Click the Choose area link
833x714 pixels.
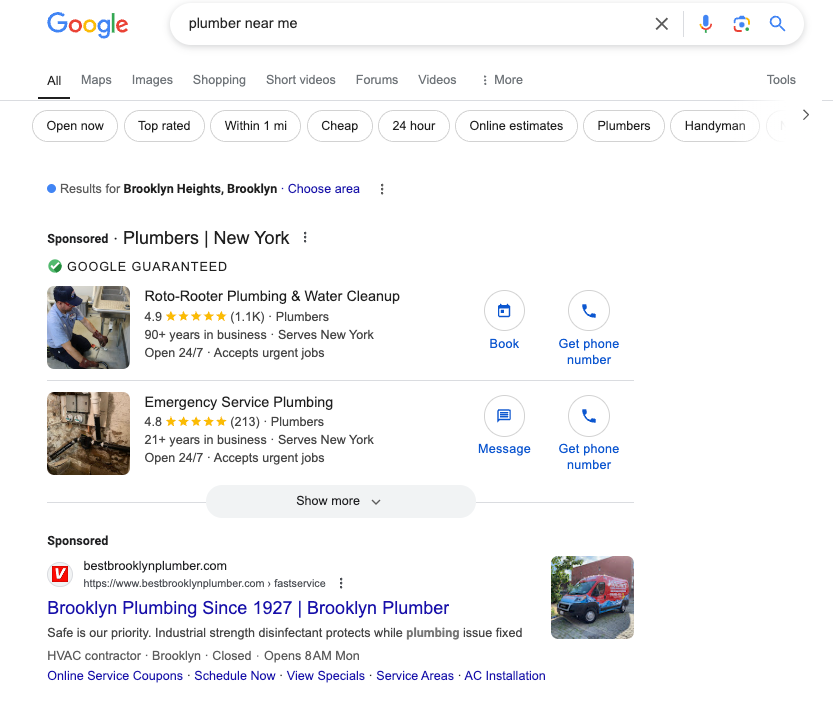click(x=323, y=188)
